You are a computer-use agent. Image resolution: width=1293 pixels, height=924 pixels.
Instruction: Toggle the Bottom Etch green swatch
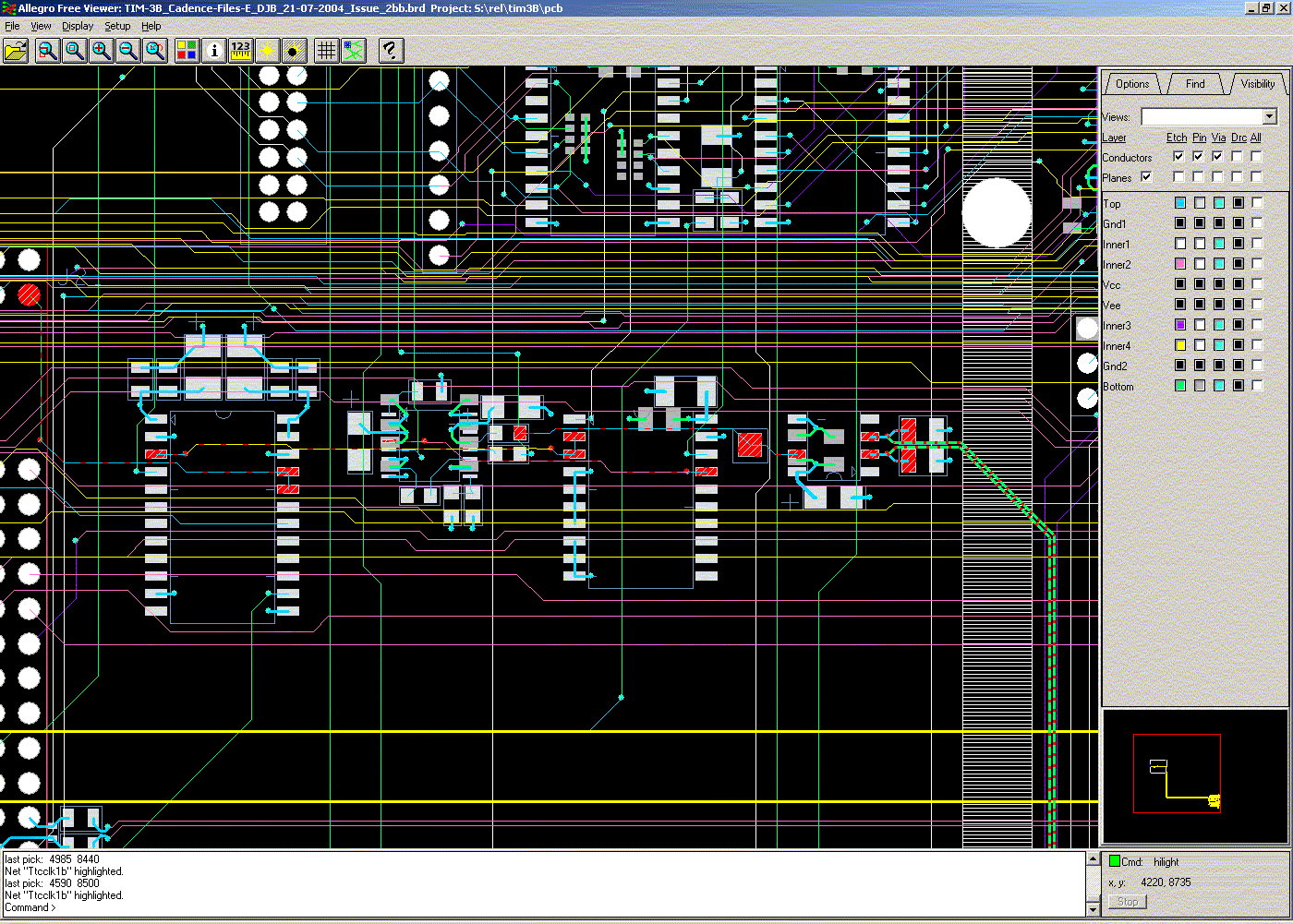[x=1180, y=386]
